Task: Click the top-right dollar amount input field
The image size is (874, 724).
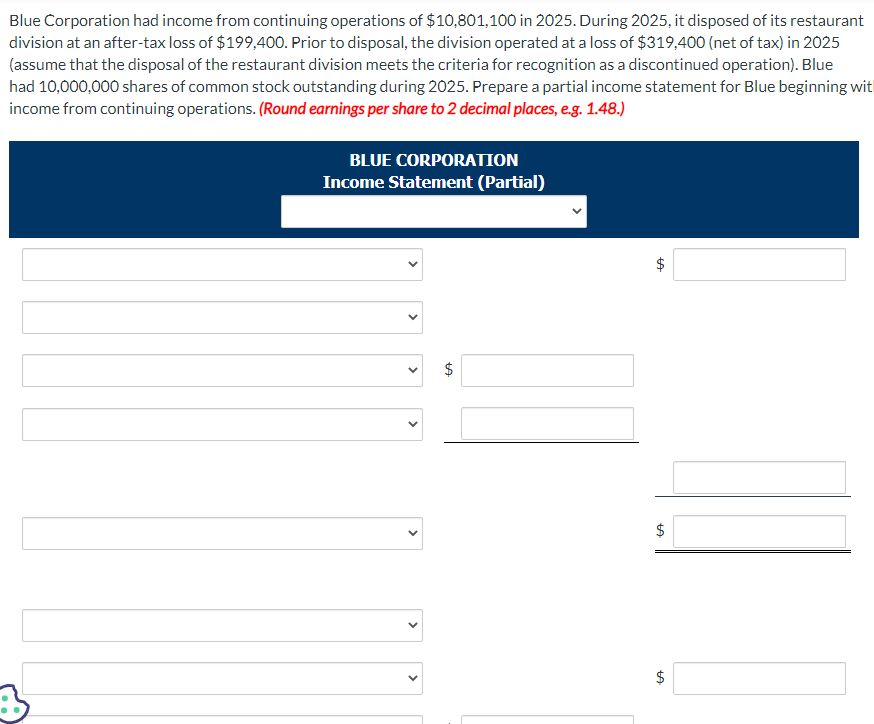Action: 759,264
